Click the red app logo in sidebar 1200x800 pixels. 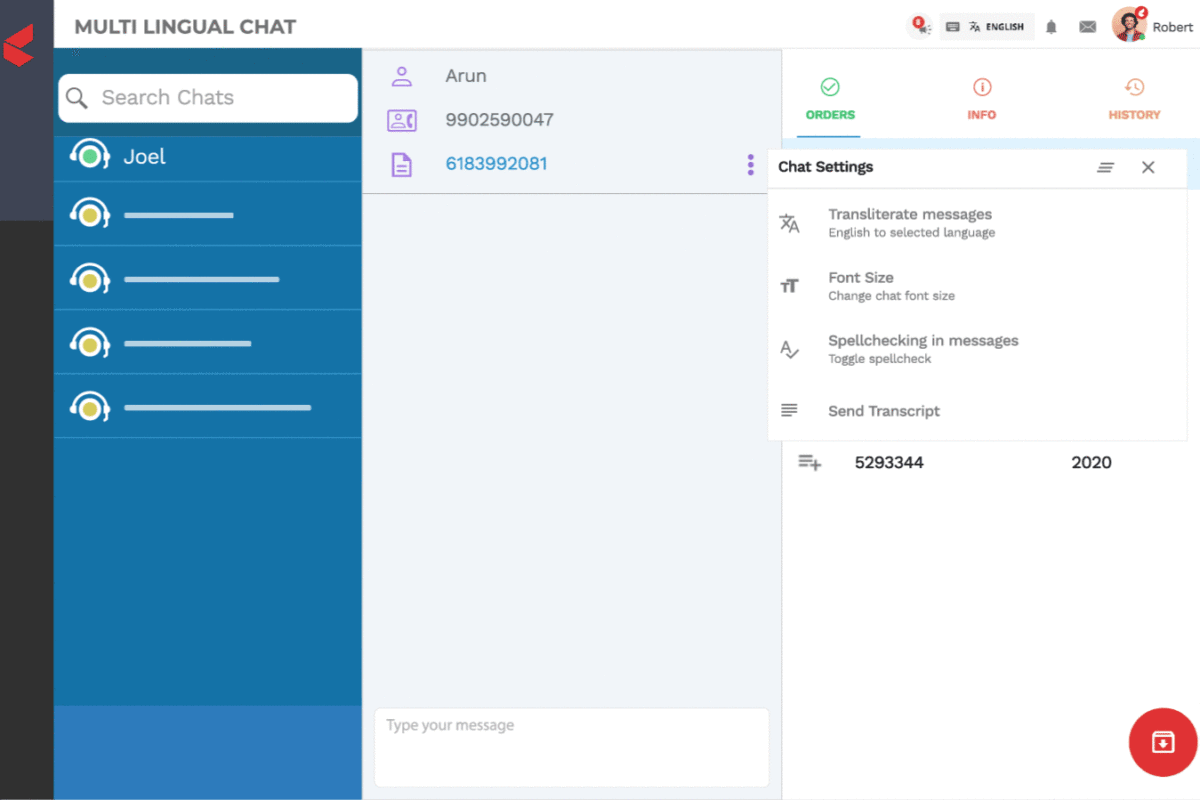tap(19, 45)
